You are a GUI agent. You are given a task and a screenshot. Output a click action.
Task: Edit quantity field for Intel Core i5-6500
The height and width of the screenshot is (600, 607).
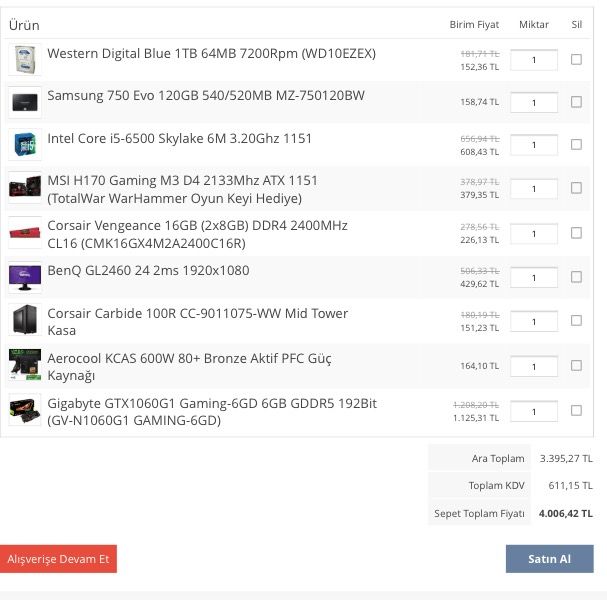534,145
